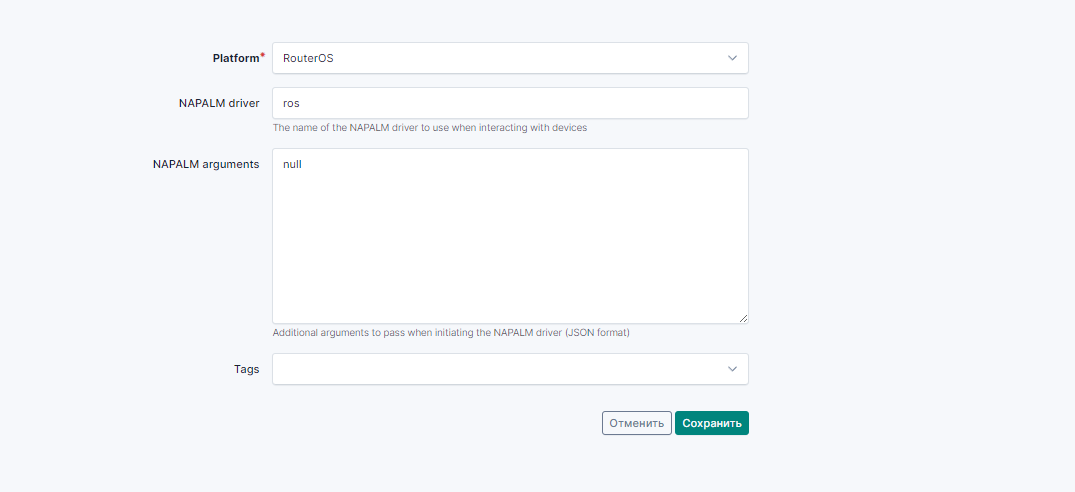Click empty space inside NAPALM arguments box
This screenshot has height=492, width=1075.
[x=509, y=250]
